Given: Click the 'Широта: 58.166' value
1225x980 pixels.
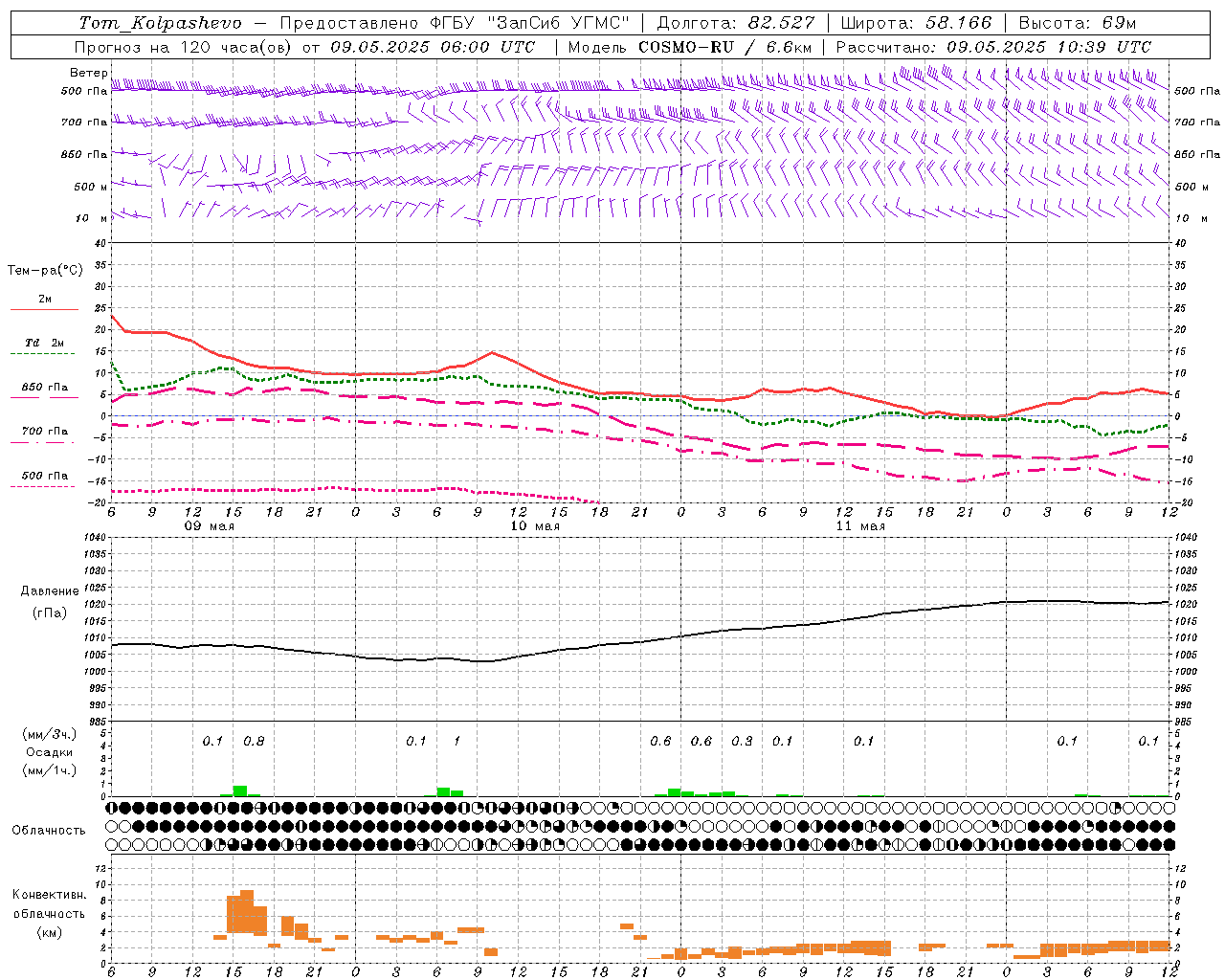Looking at the screenshot, I should pyautogui.click(x=917, y=23).
